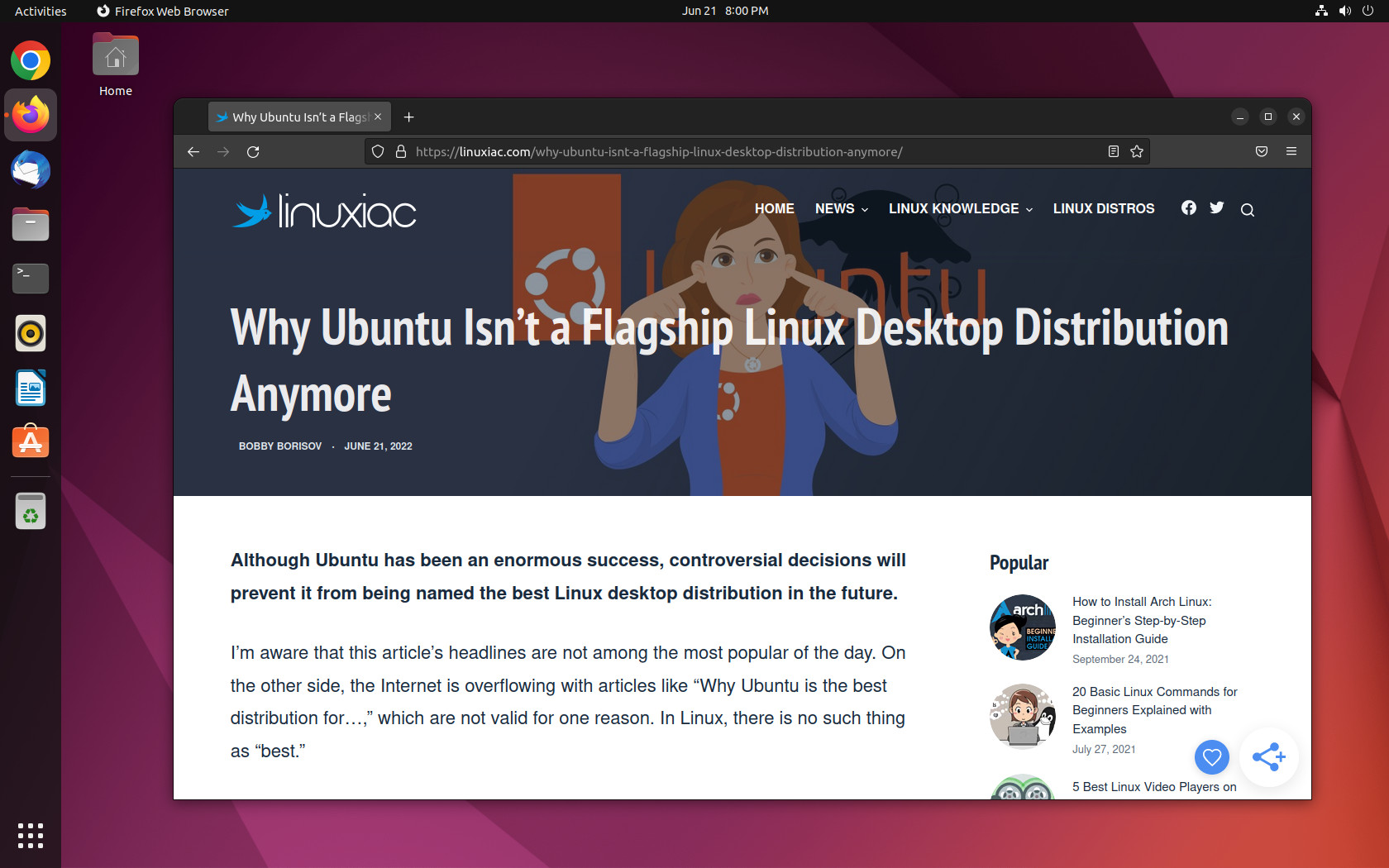1389x868 pixels.
Task: Open Terminal from the dock
Action: (31, 279)
